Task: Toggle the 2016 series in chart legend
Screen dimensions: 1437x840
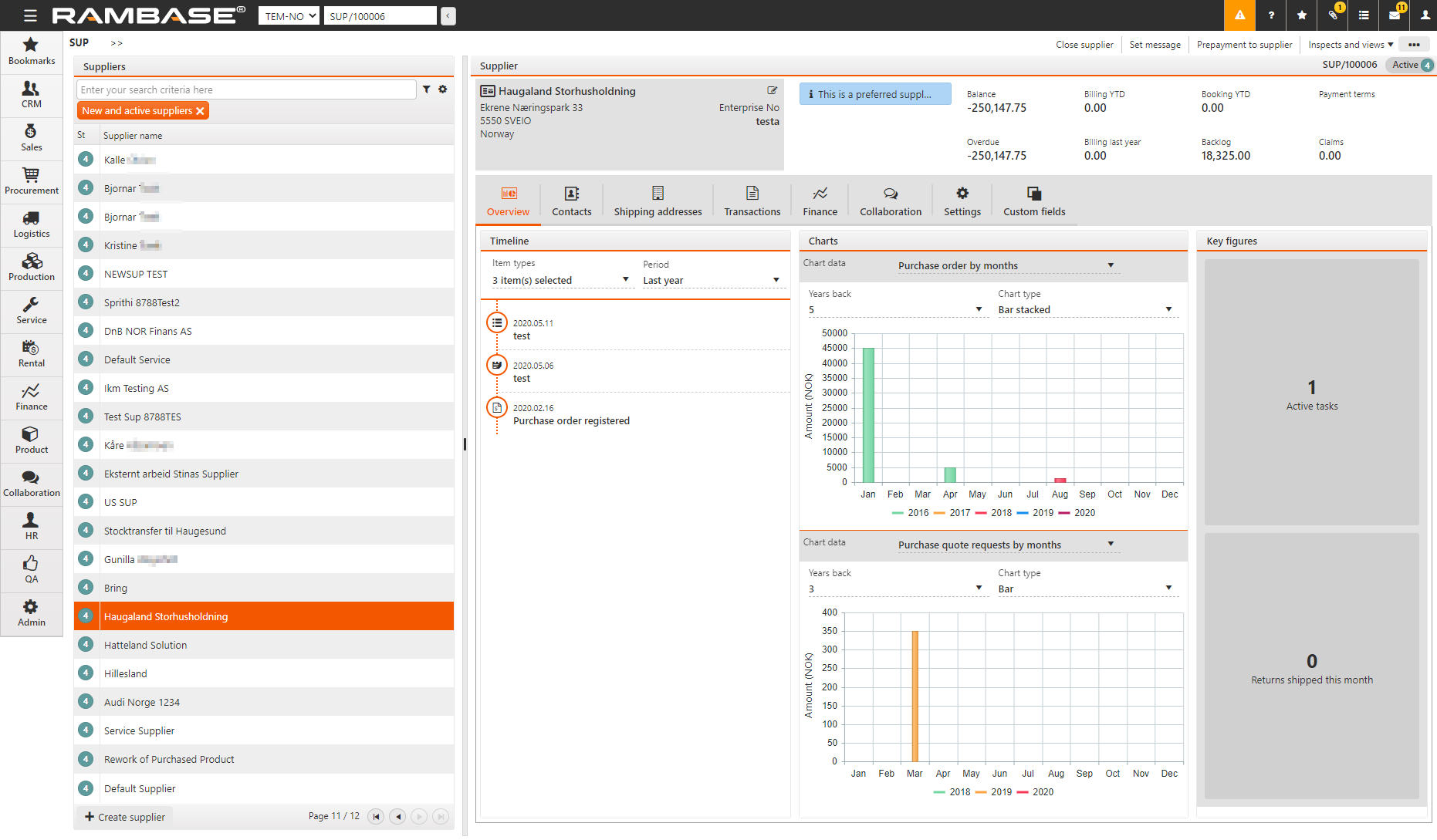Action: [911, 512]
